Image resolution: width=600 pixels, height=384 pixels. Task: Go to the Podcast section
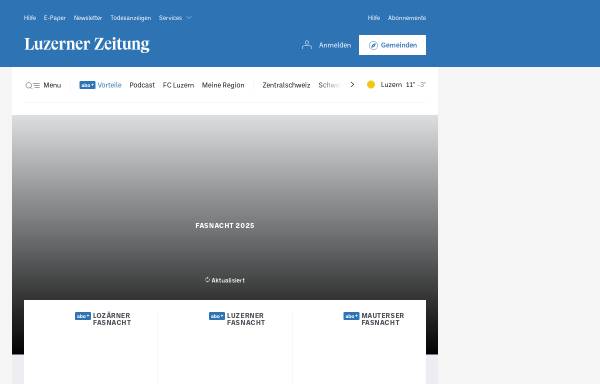click(142, 85)
